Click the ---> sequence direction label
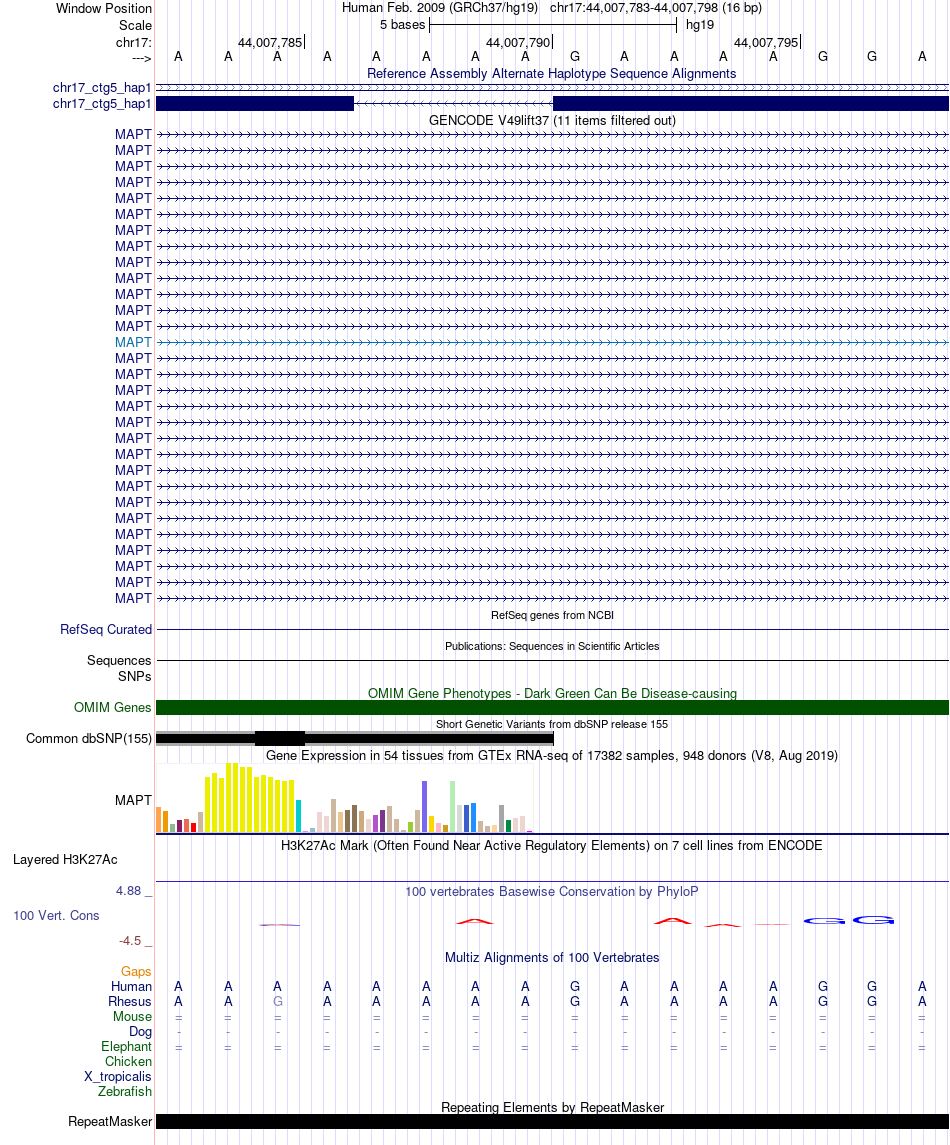 [142, 58]
